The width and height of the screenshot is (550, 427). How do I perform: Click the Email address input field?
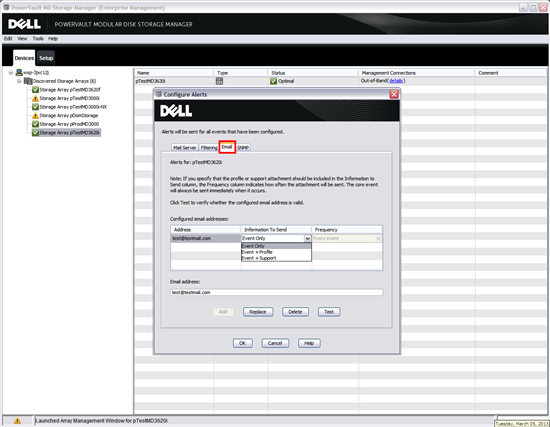click(x=276, y=292)
